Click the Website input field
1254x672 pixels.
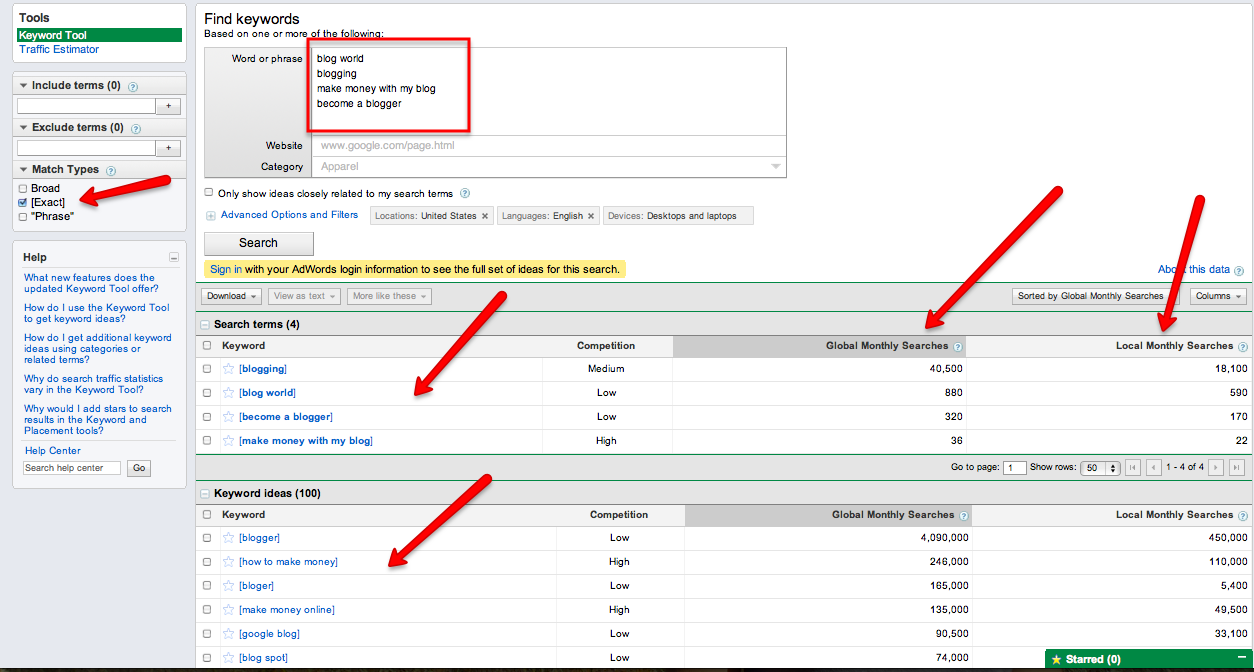pos(548,146)
